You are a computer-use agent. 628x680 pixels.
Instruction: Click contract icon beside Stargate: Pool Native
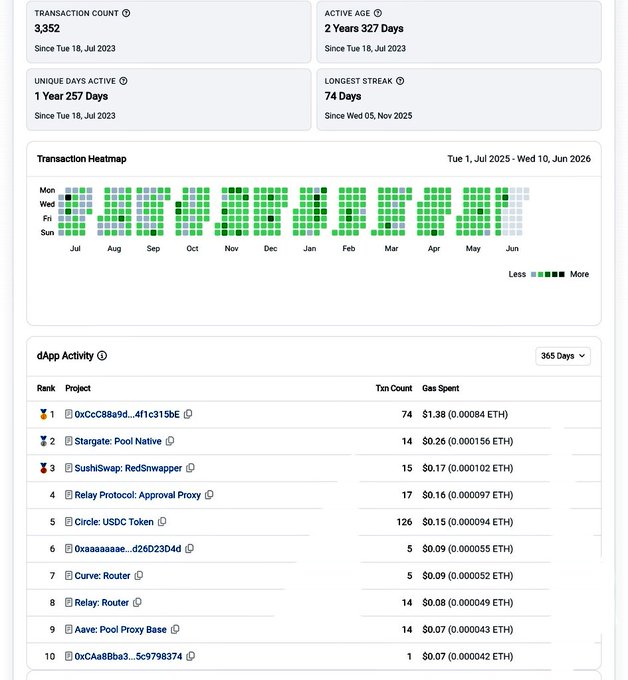pos(69,441)
